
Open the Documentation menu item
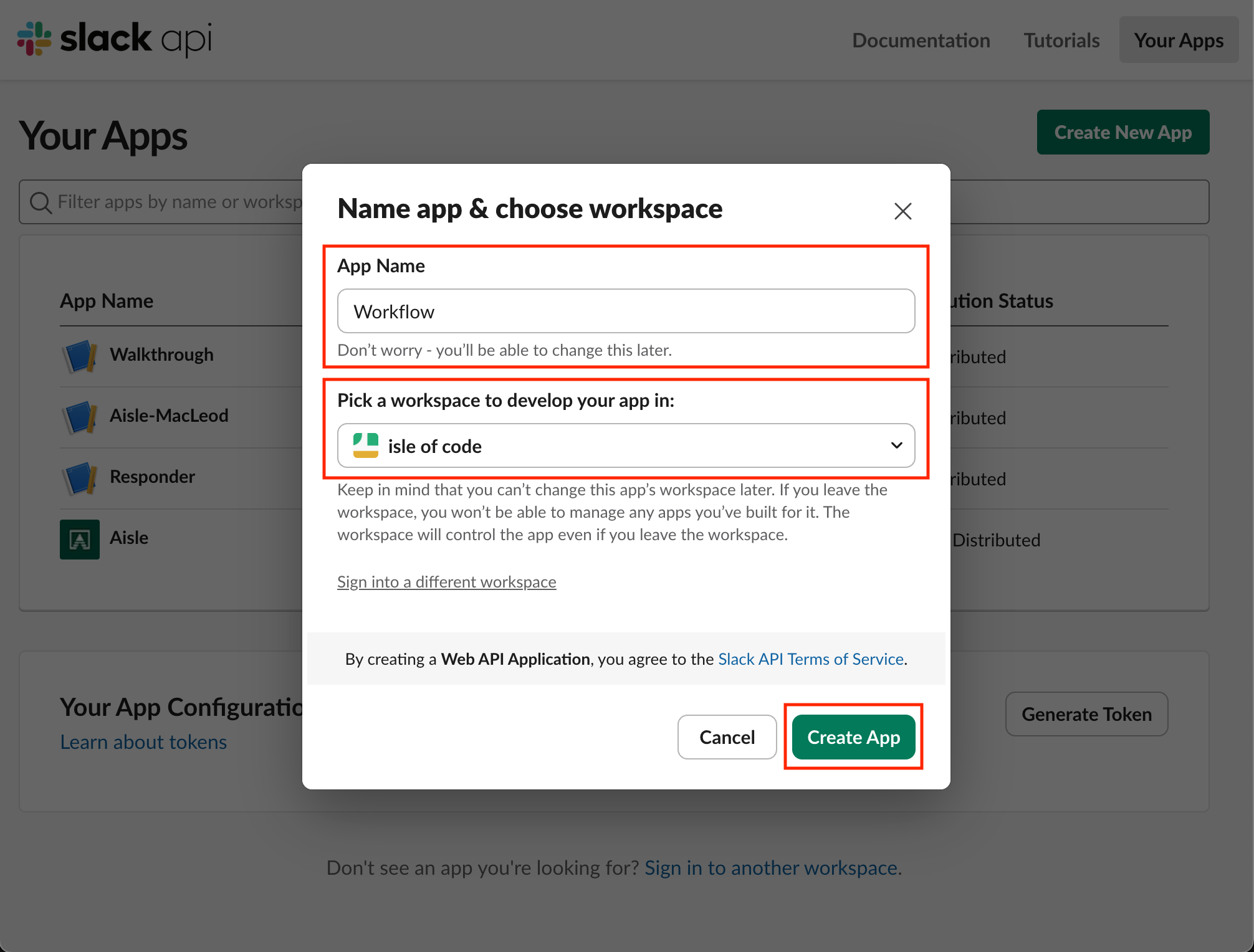pyautogui.click(x=921, y=40)
